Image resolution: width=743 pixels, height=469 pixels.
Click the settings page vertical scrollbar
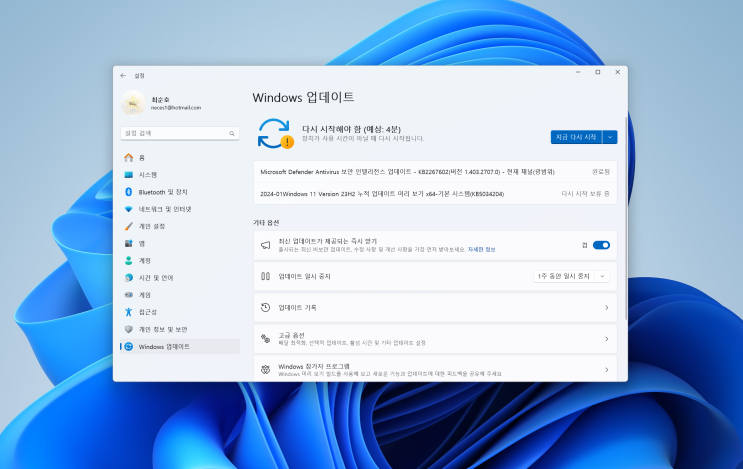(x=626, y=218)
